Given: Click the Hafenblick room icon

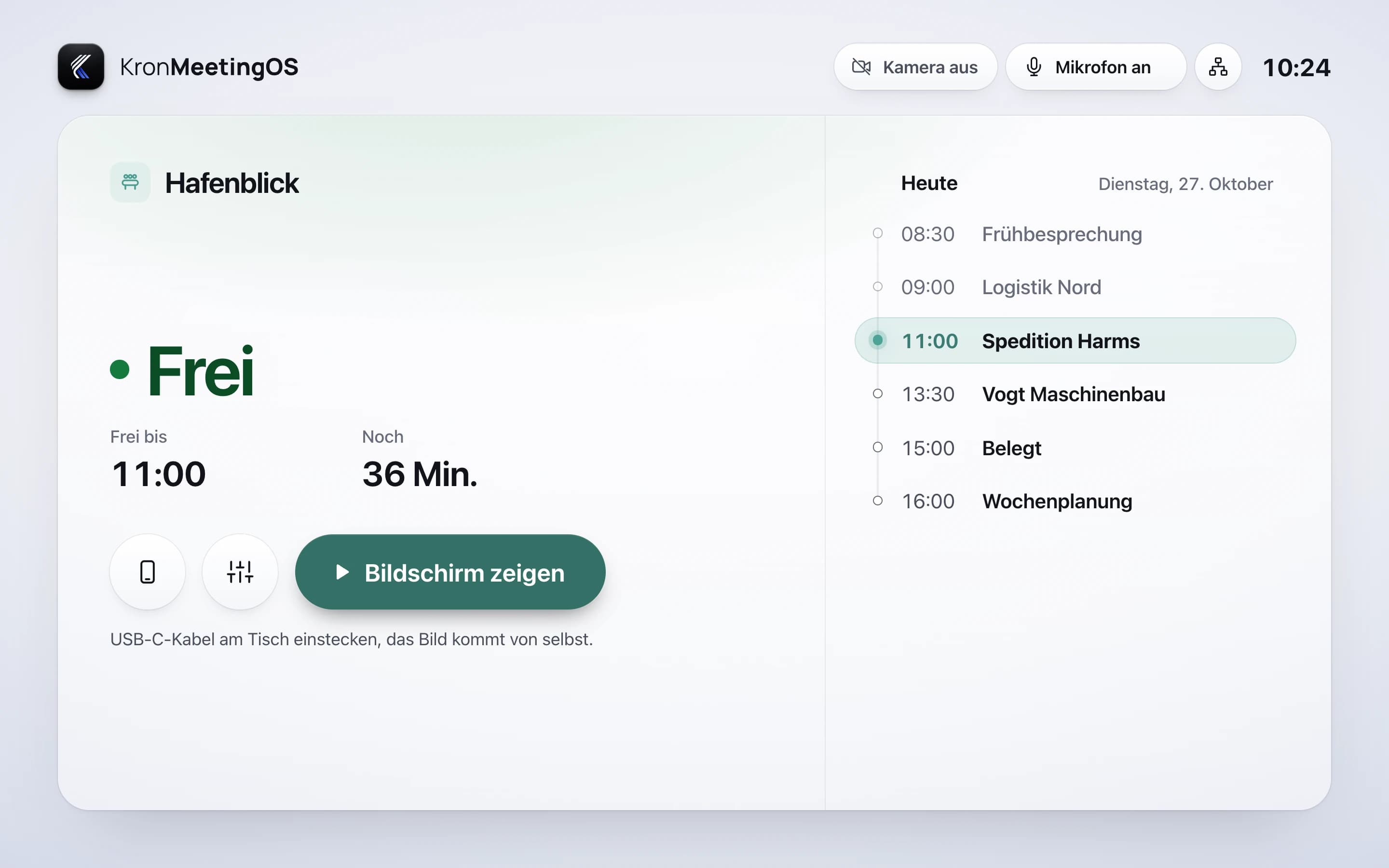Looking at the screenshot, I should 130,183.
